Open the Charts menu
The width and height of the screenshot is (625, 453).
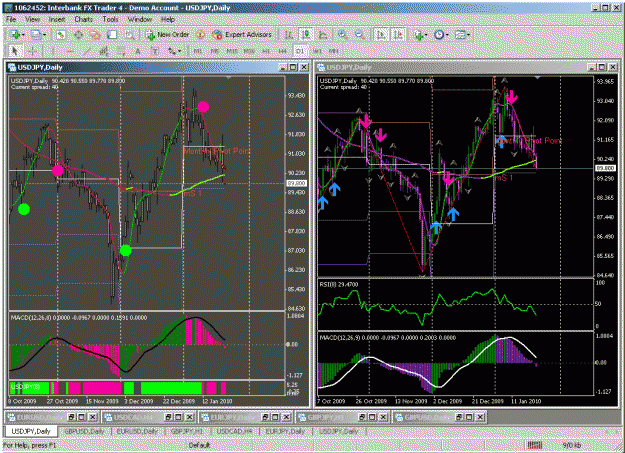83,19
